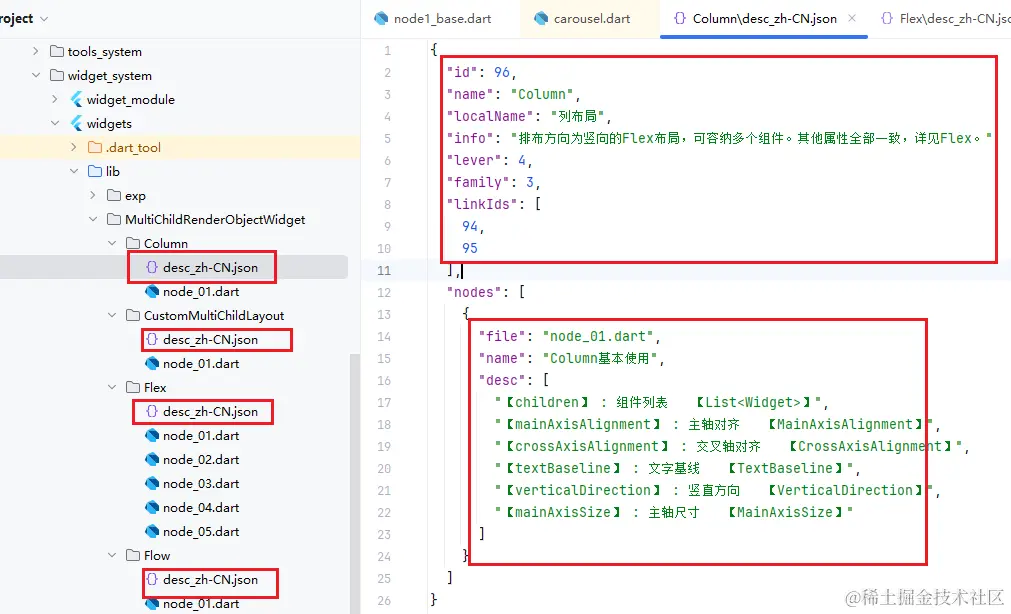Click the JSON icon of Flex's desc_zh-CN.json
Screen dimensions: 1011x614
pyautogui.click(x=152, y=411)
